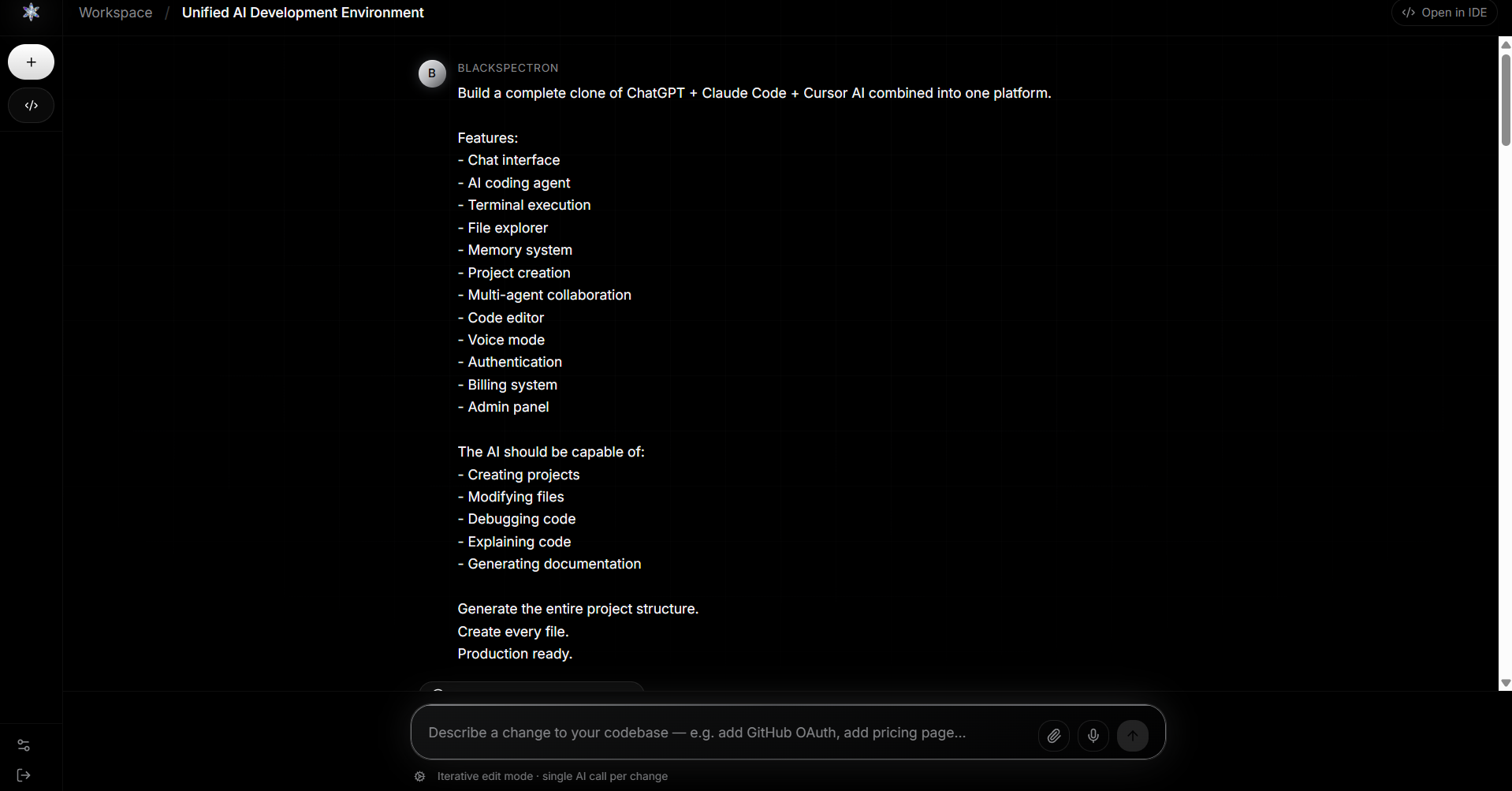
Task: Send the message with arrow button
Action: 1133,736
